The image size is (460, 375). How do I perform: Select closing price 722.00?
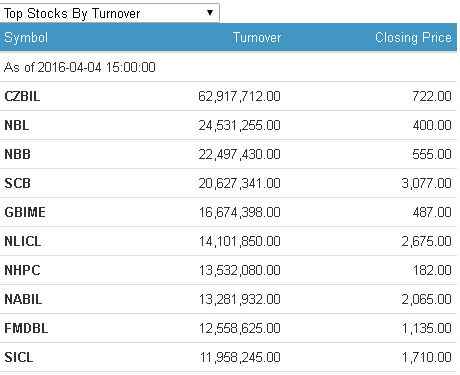pyautogui.click(x=432, y=96)
